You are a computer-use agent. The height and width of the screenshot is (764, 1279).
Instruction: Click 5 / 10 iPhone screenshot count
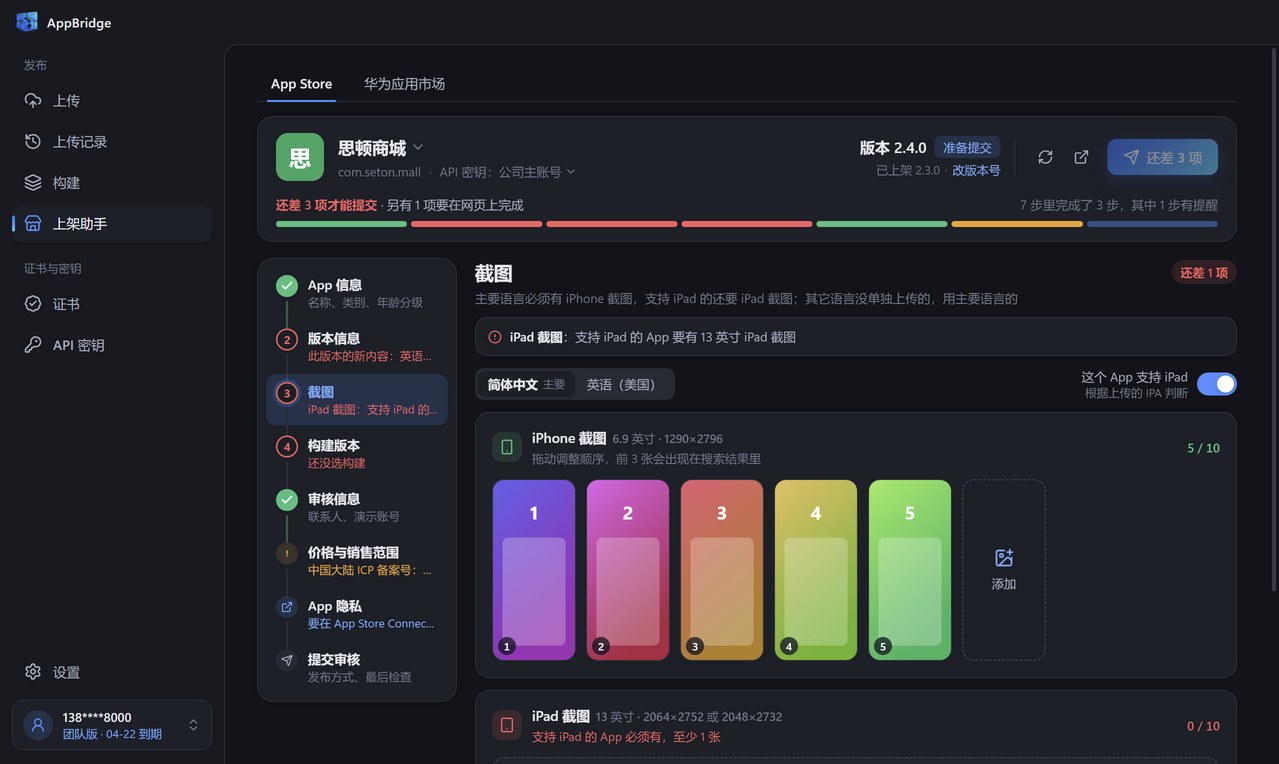pyautogui.click(x=1203, y=448)
